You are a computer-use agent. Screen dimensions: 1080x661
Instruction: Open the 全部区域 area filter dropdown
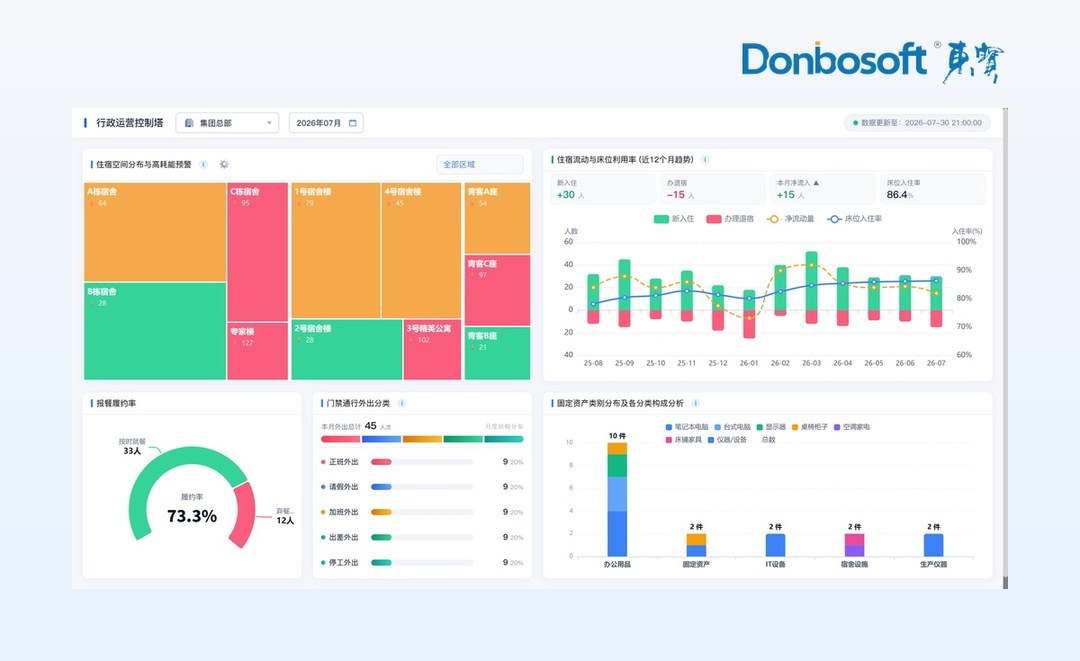tap(479, 165)
